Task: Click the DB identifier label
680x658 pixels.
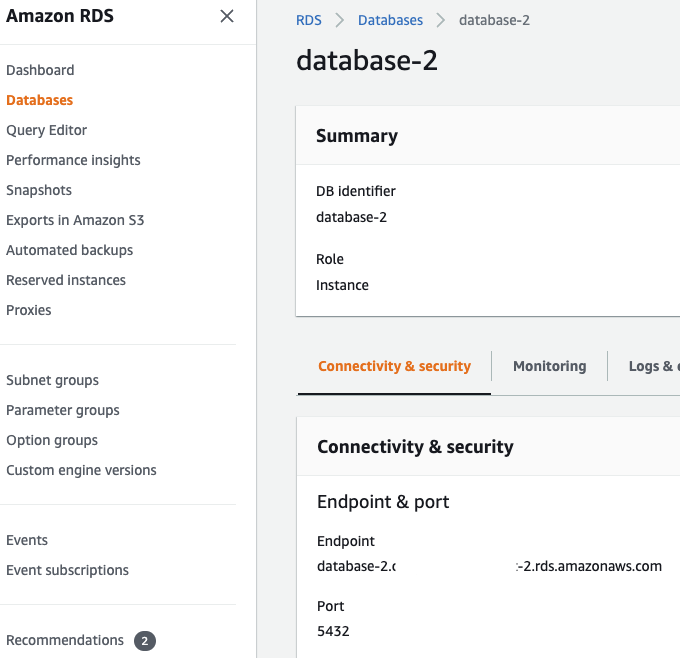Action: coord(356,191)
